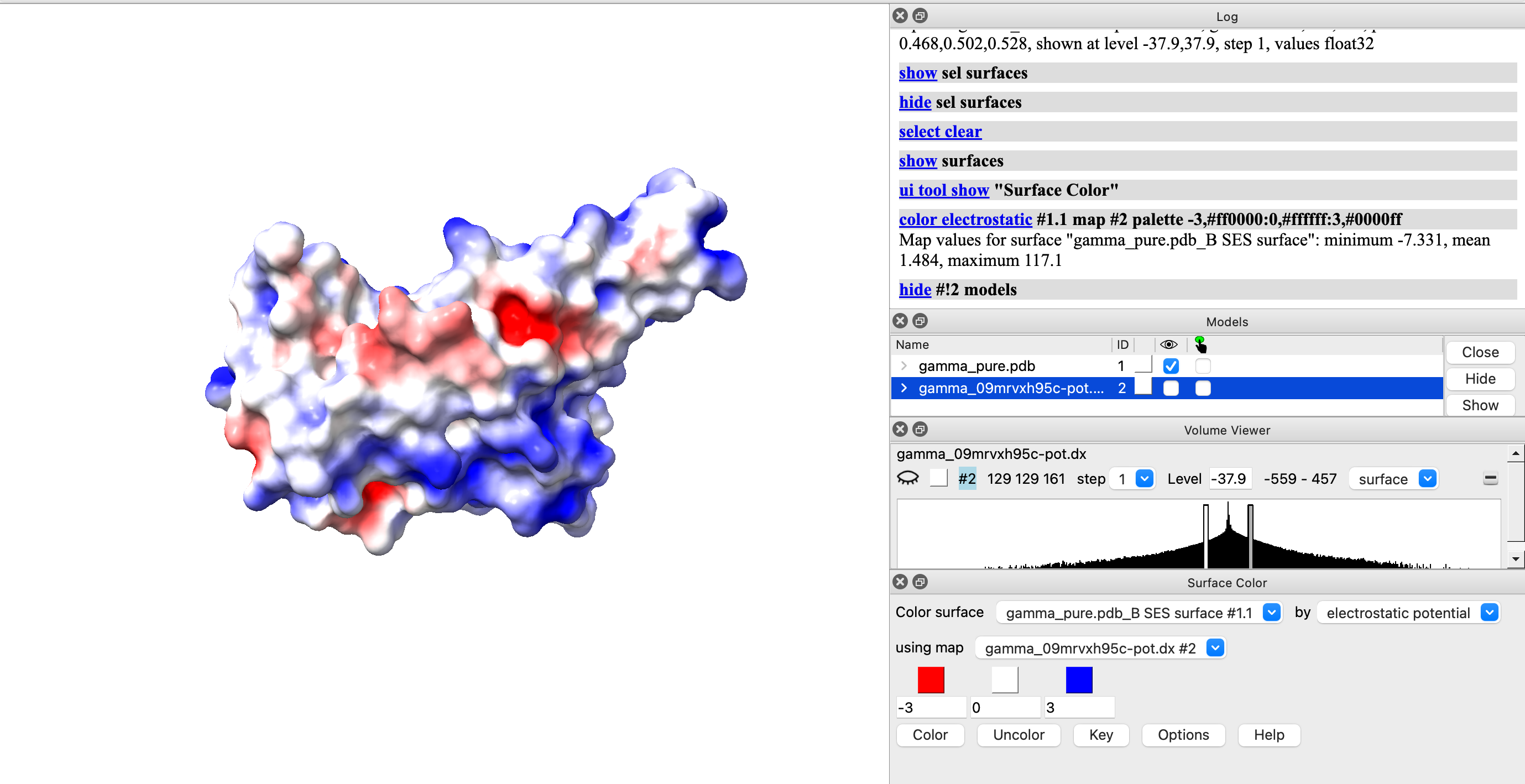Apply coloring with the Color button

930,735
